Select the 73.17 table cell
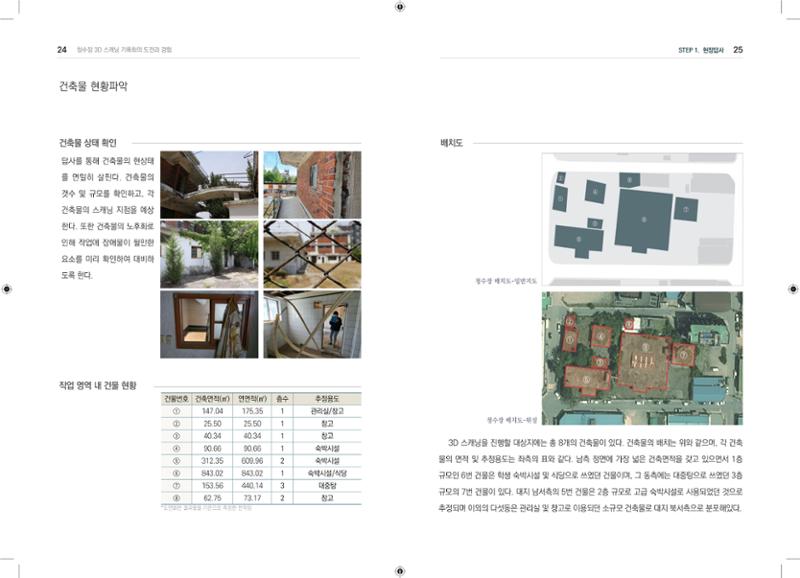This screenshot has height=578, width=800. [253, 498]
